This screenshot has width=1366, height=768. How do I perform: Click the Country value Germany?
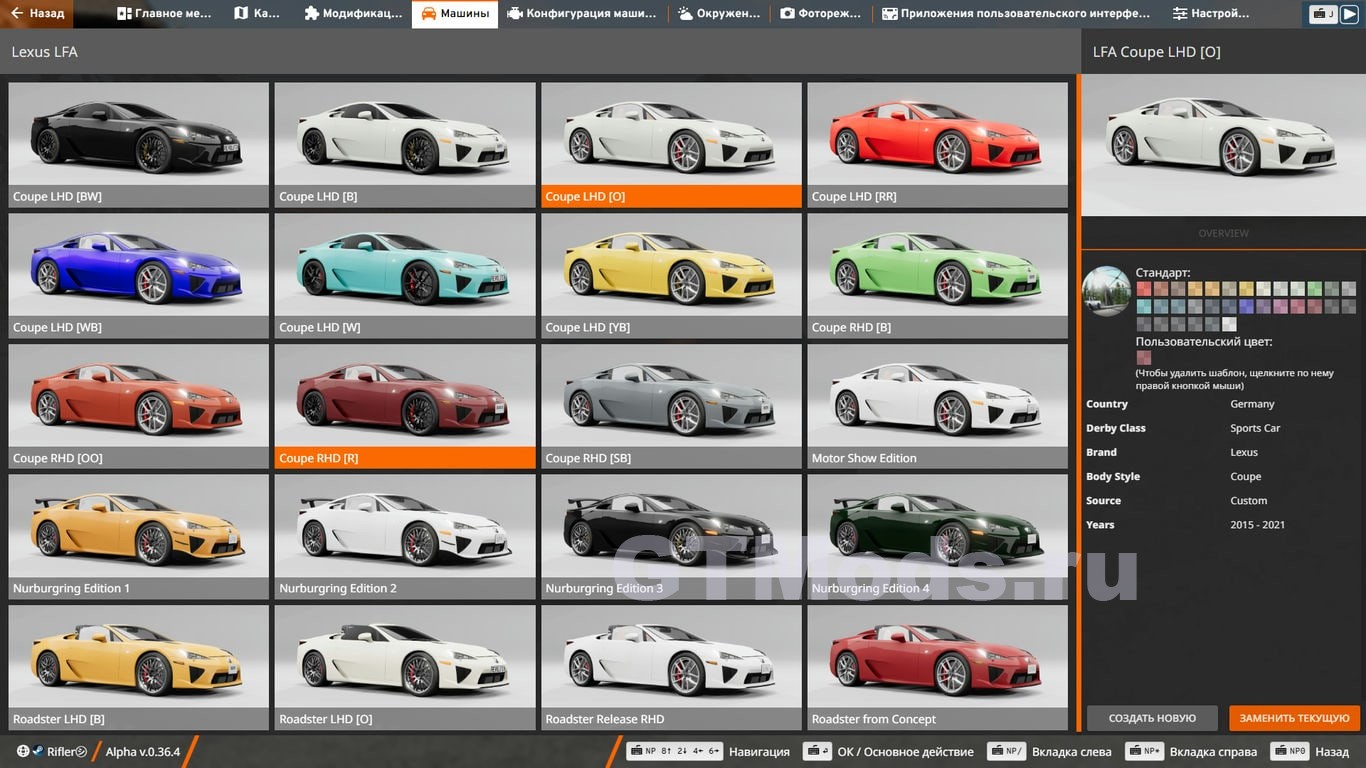[1252, 404]
